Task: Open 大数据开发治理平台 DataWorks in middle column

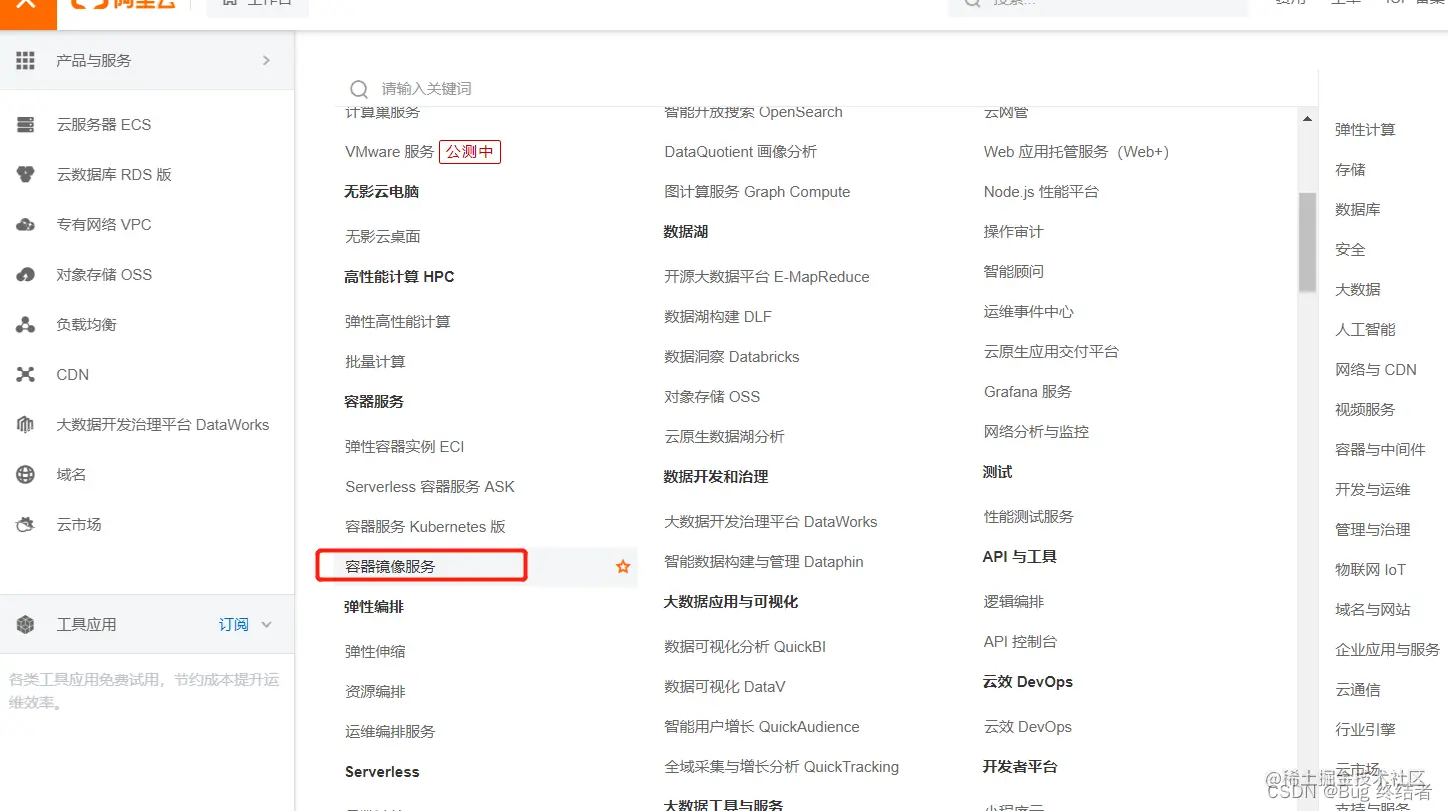Action: 771,522
